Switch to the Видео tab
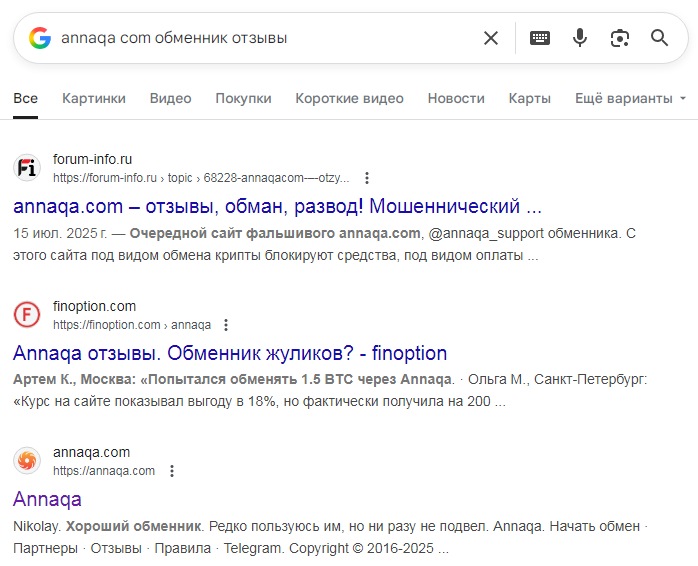Viewport: 698px width, 566px height. 170,98
